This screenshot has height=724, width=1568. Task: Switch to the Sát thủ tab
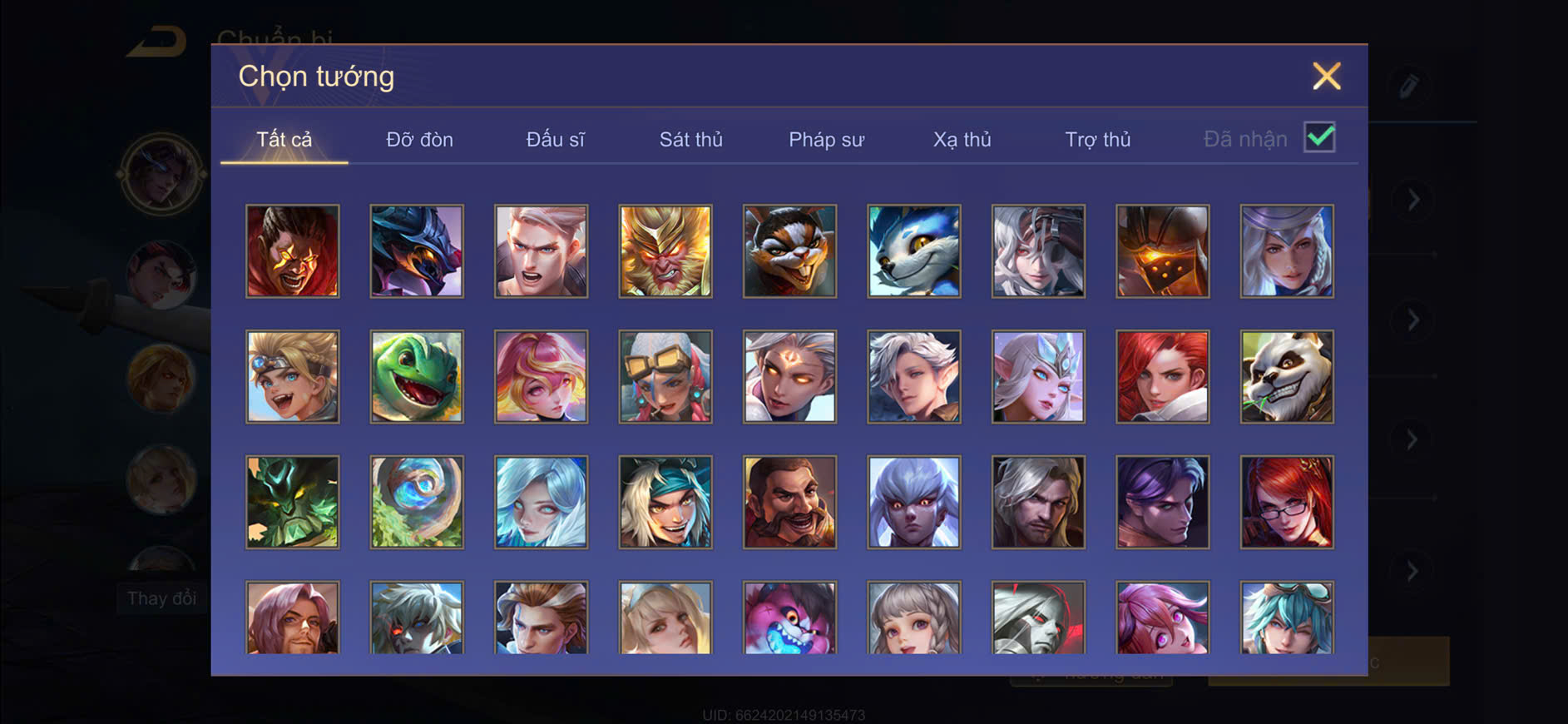690,140
